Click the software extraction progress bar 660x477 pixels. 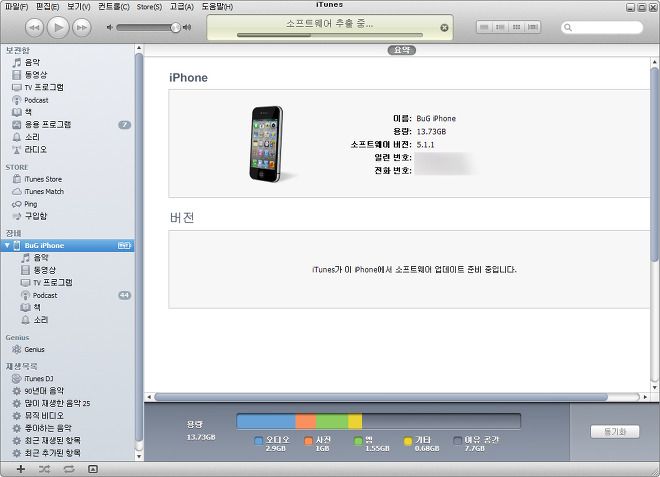pos(330,35)
